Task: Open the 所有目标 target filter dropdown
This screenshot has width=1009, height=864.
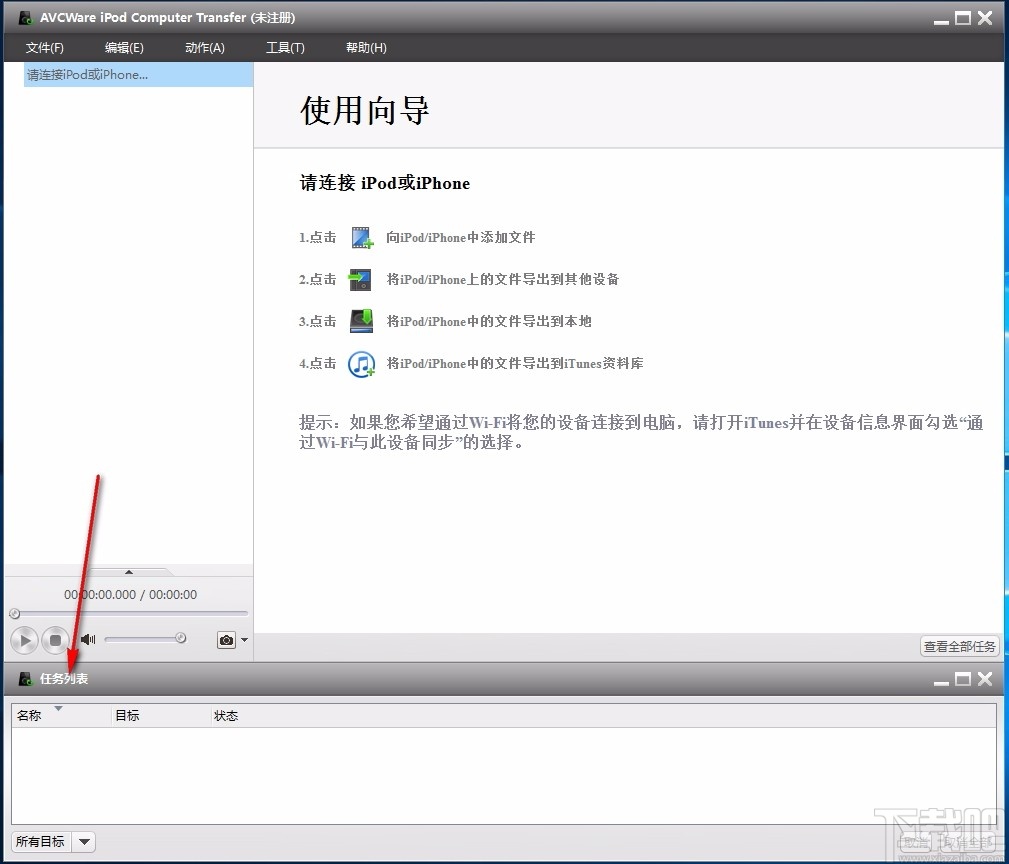Action: coord(83,842)
